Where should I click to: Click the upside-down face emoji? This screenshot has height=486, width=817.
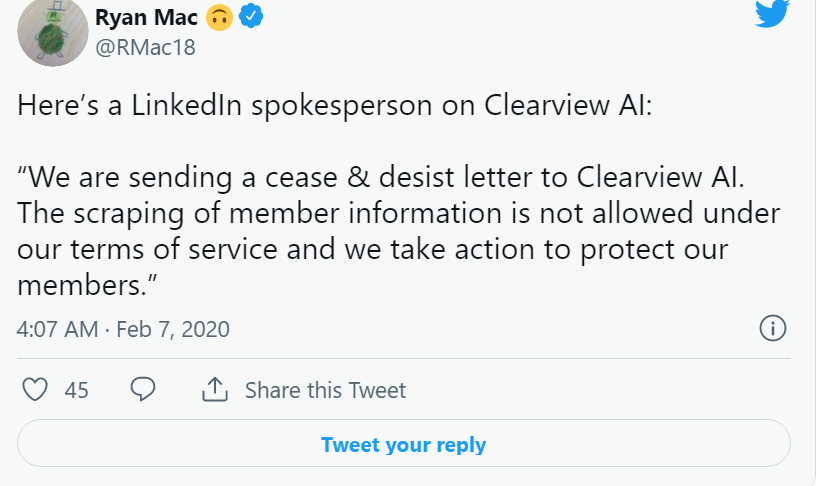(x=219, y=17)
